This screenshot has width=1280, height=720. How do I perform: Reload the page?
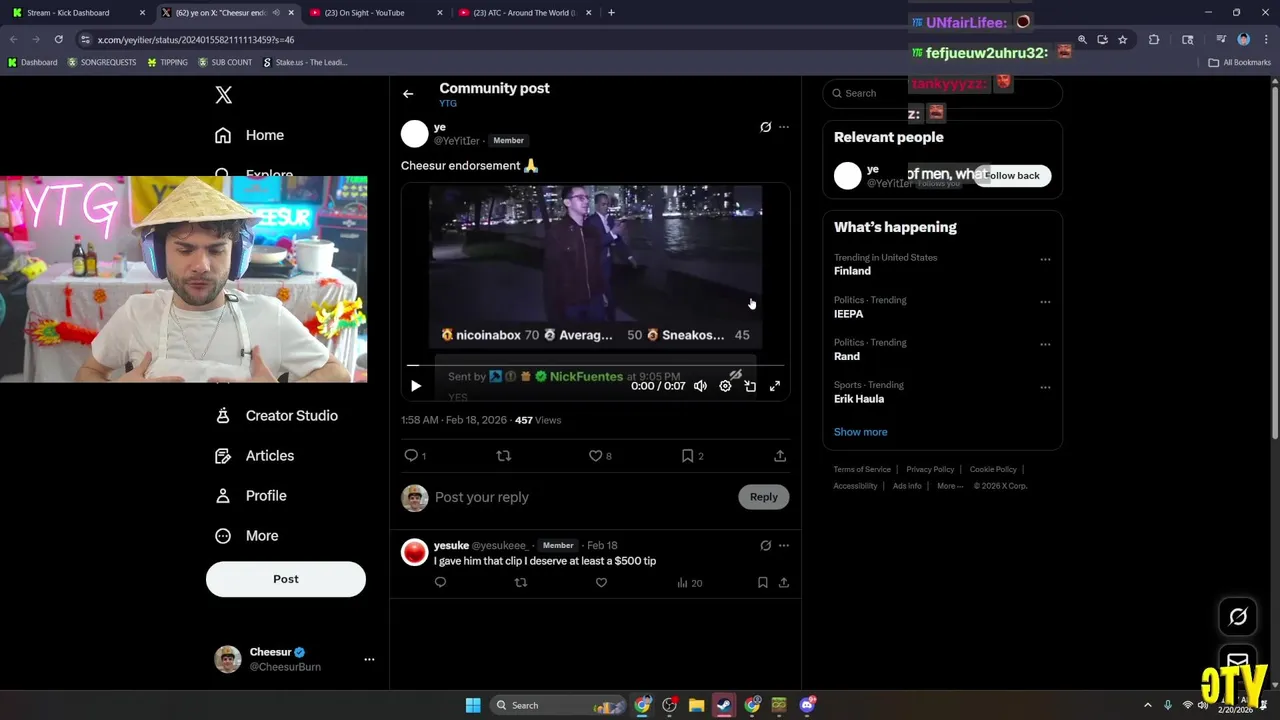pyautogui.click(x=59, y=39)
